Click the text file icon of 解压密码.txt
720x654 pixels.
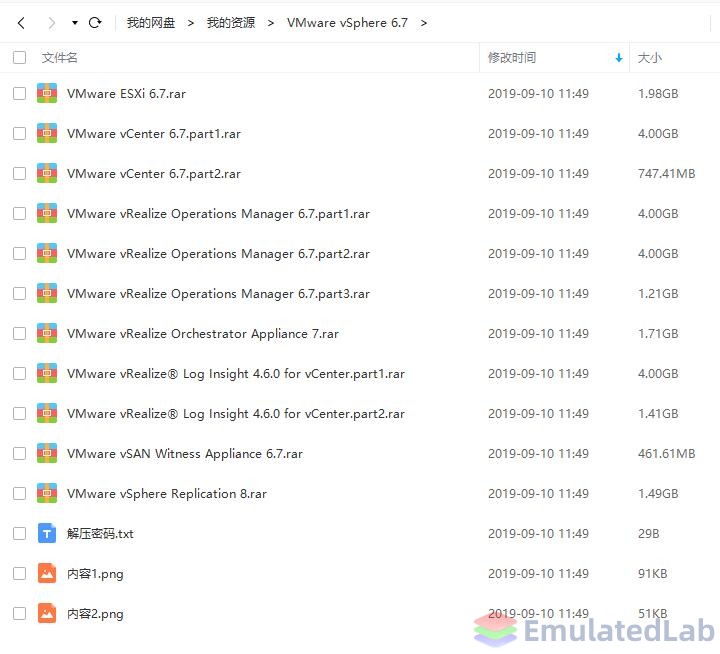point(47,533)
